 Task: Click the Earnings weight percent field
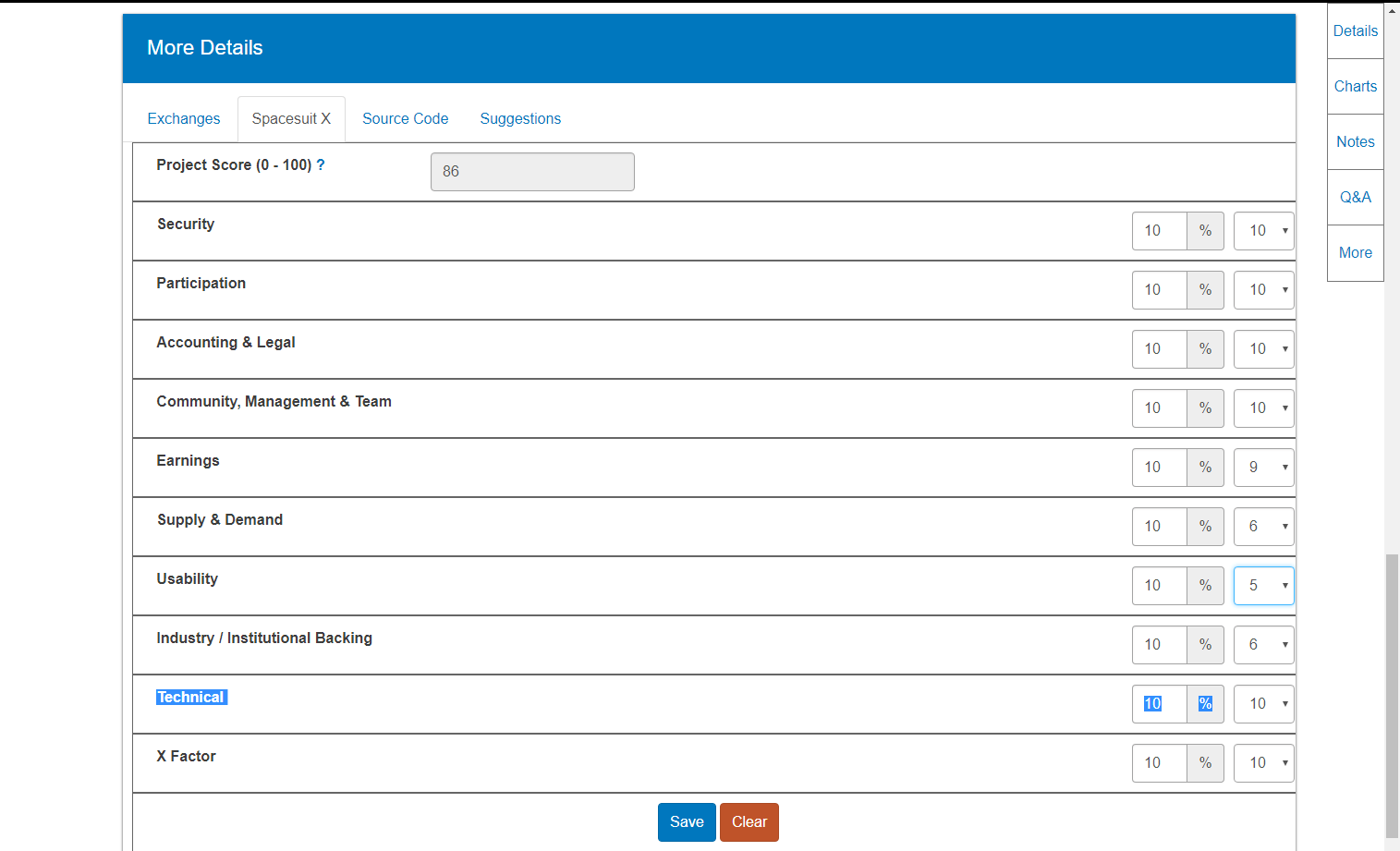pos(1160,468)
